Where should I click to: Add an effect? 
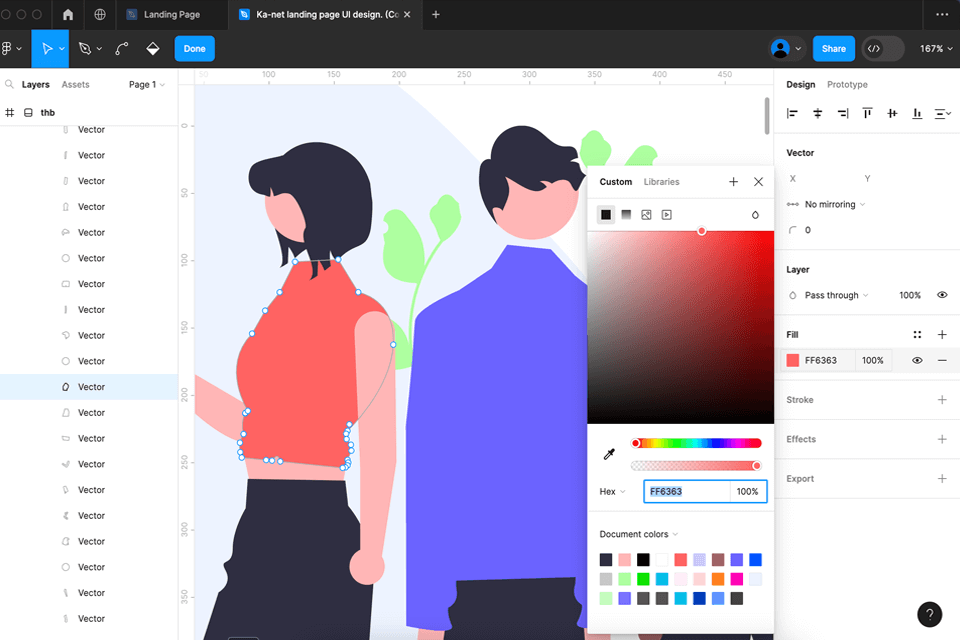tap(942, 439)
